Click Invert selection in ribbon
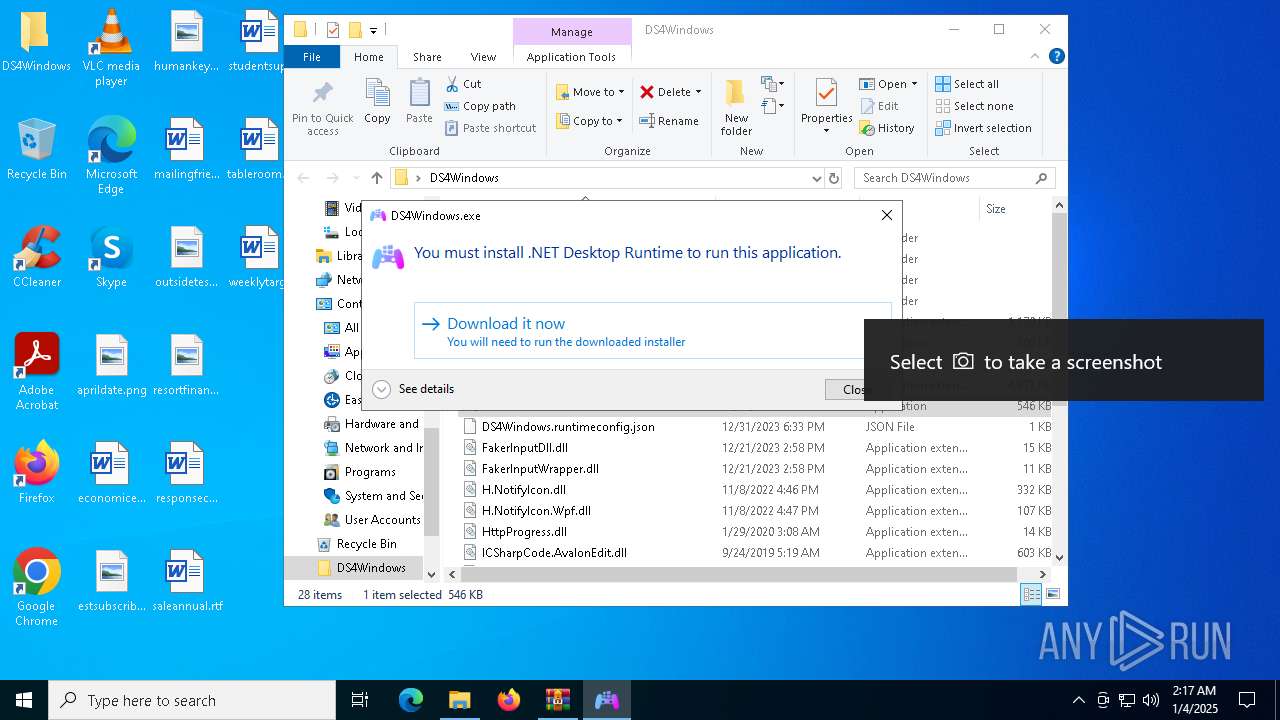 (984, 128)
